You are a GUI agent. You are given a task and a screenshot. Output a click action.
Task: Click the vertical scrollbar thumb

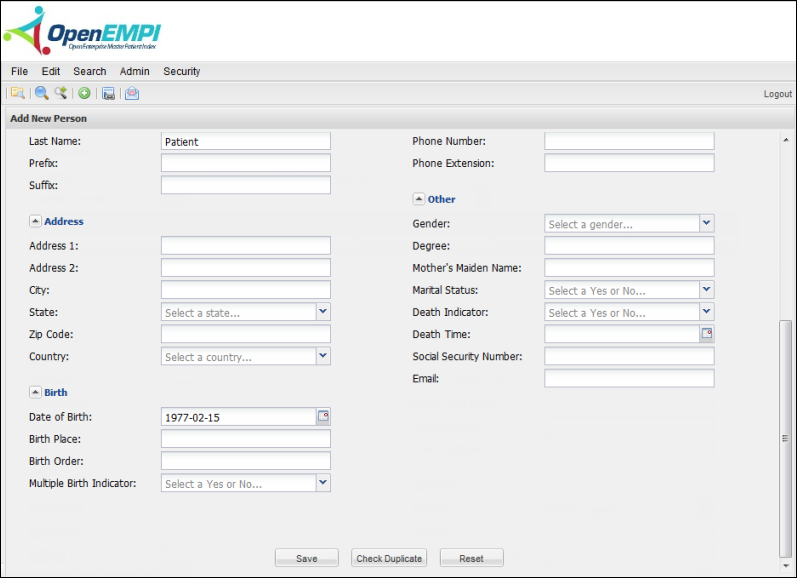(785, 438)
